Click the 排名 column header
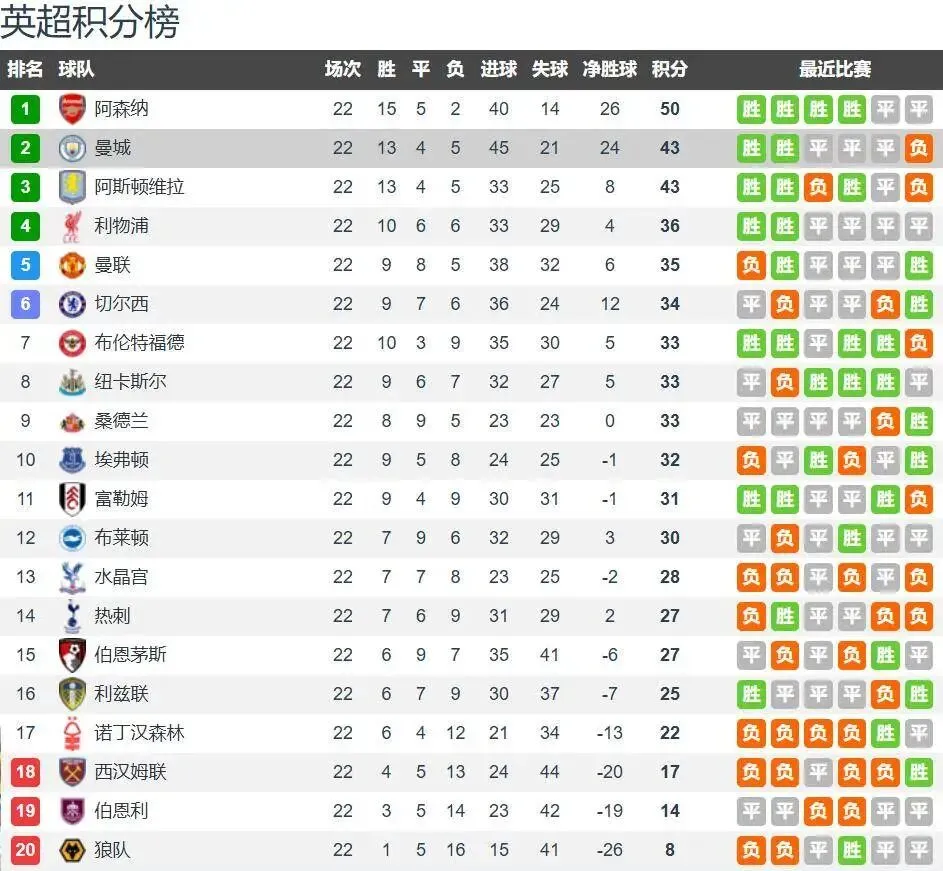This screenshot has width=943, height=871. (26, 69)
